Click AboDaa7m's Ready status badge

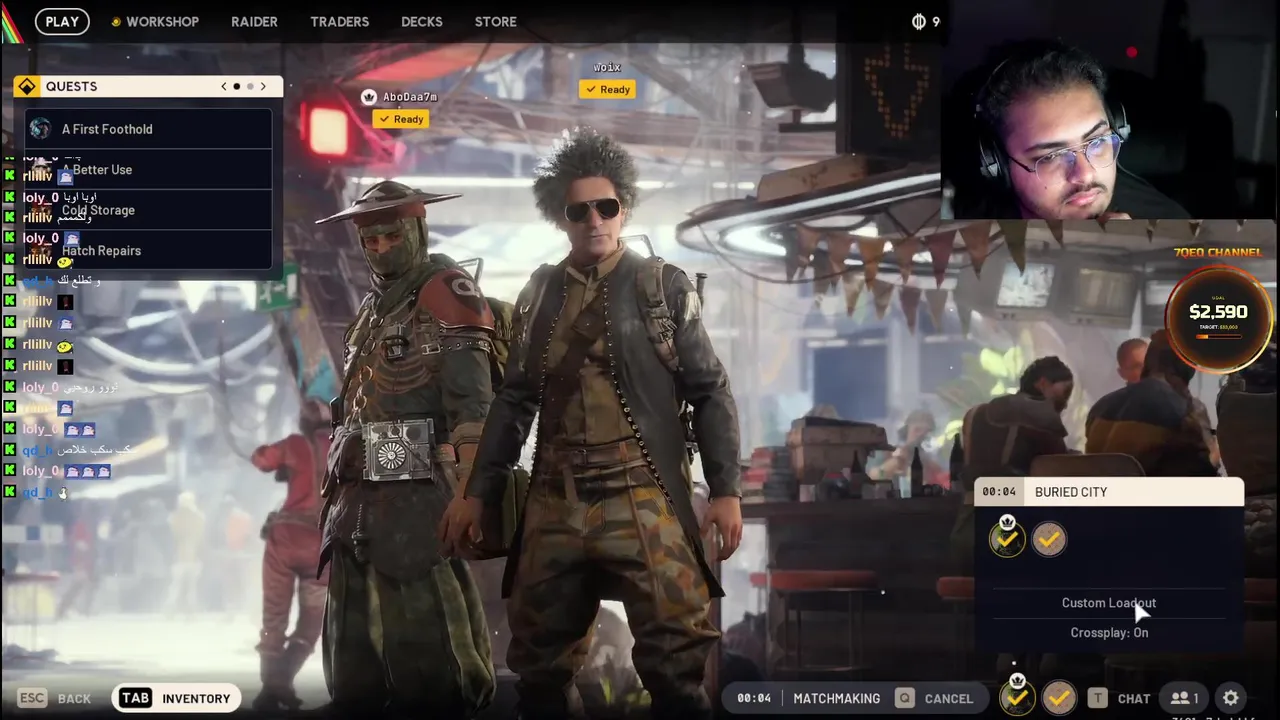[401, 119]
